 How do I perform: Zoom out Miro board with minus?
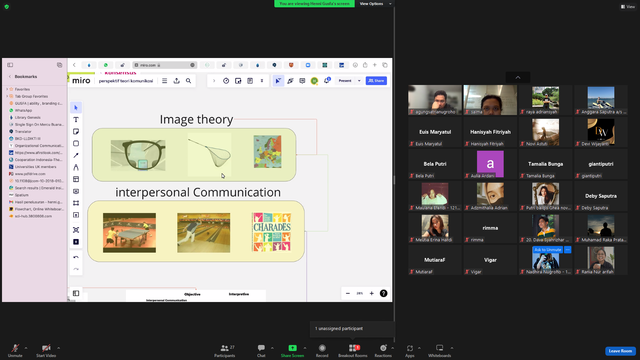(348, 293)
